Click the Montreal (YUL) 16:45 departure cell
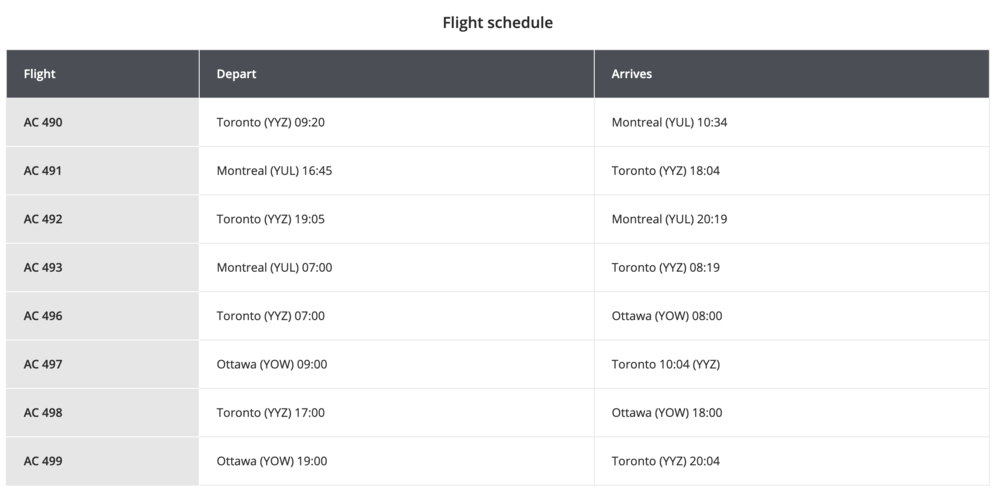 tap(274, 171)
